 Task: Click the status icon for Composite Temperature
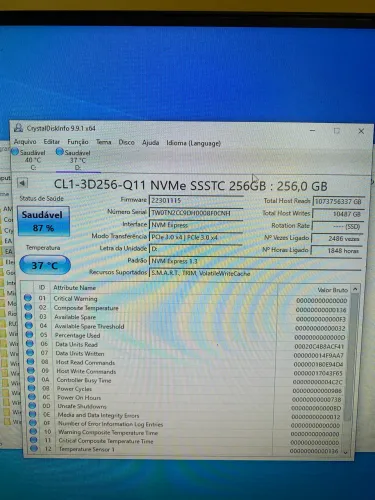[28, 307]
